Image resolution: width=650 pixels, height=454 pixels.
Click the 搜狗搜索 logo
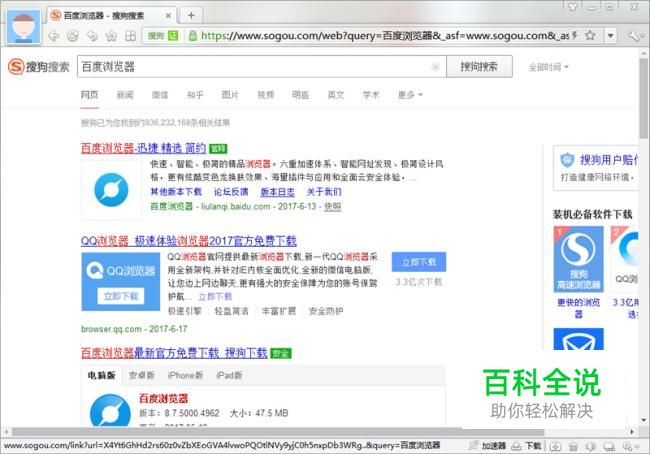39,66
